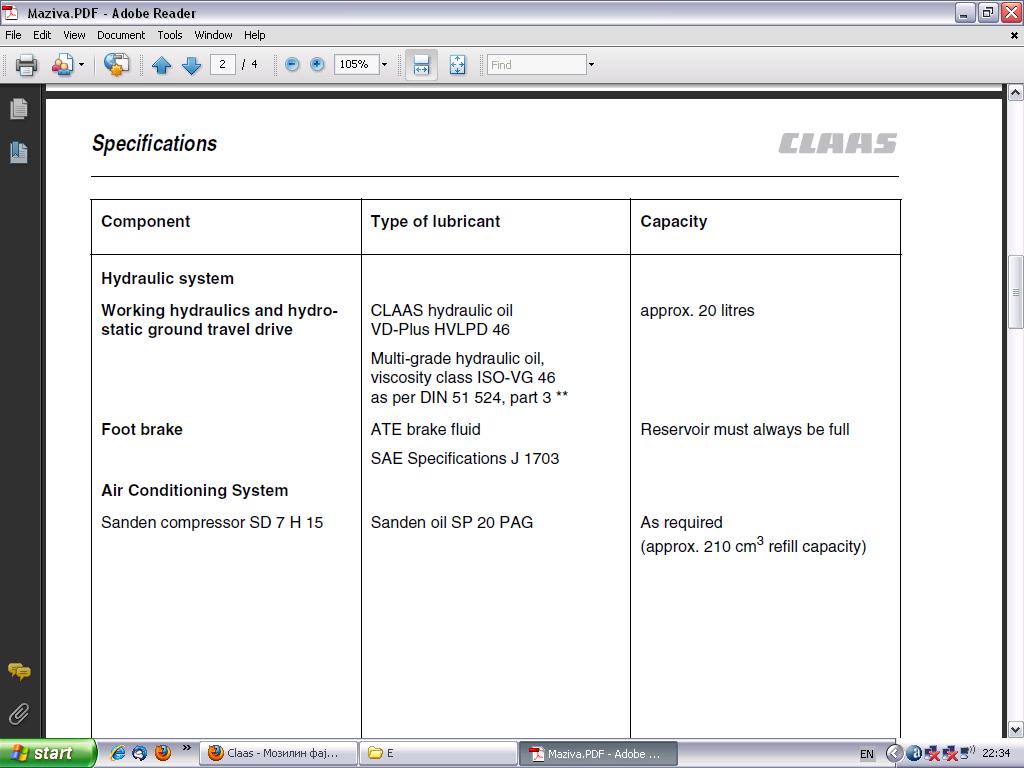Launch Firefox from Quick Launch

[x=163, y=753]
